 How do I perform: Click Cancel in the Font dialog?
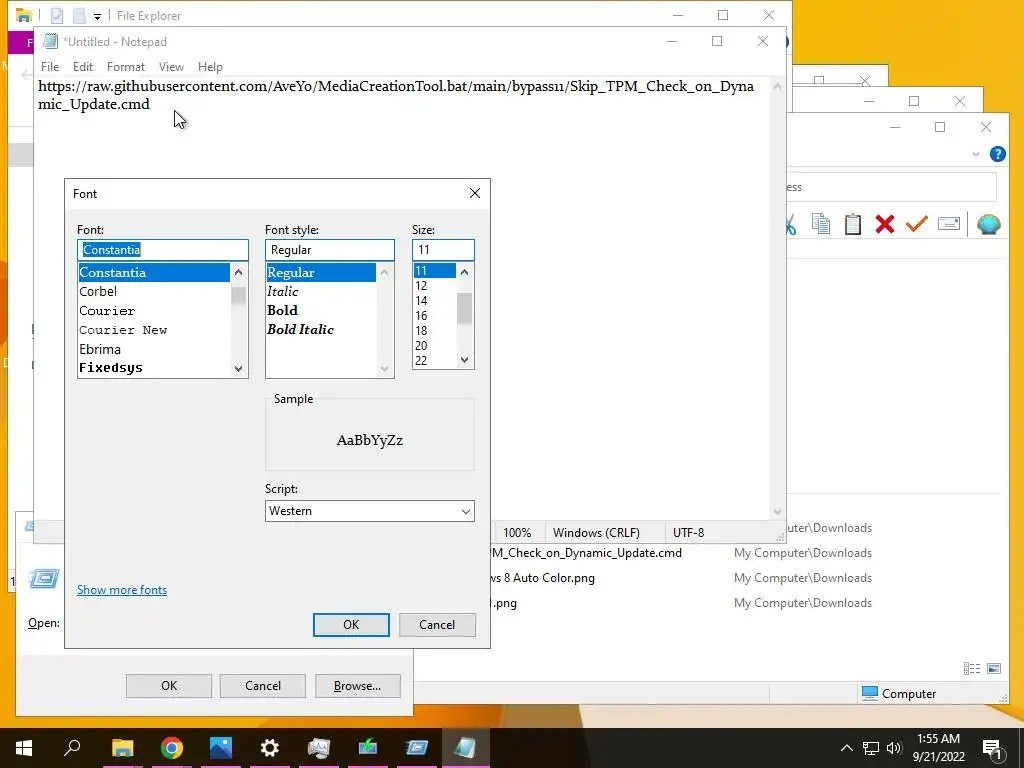pyautogui.click(x=437, y=624)
